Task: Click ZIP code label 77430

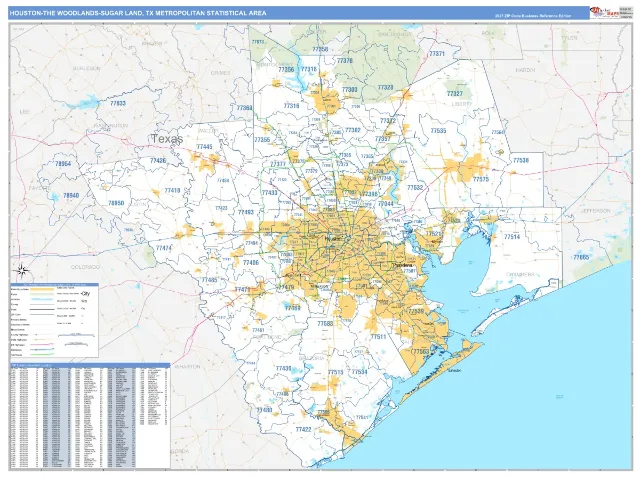Action: [283, 368]
